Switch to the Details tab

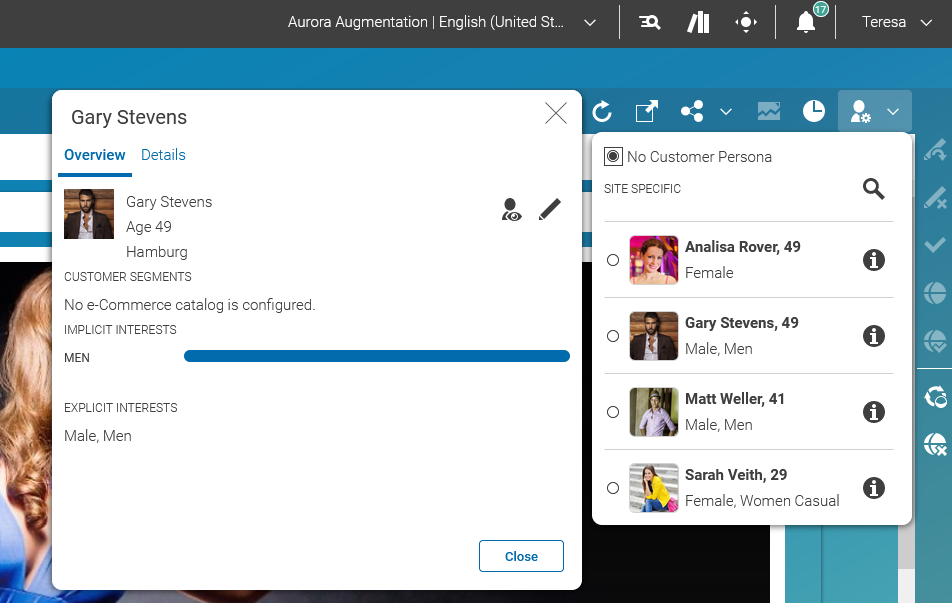163,155
